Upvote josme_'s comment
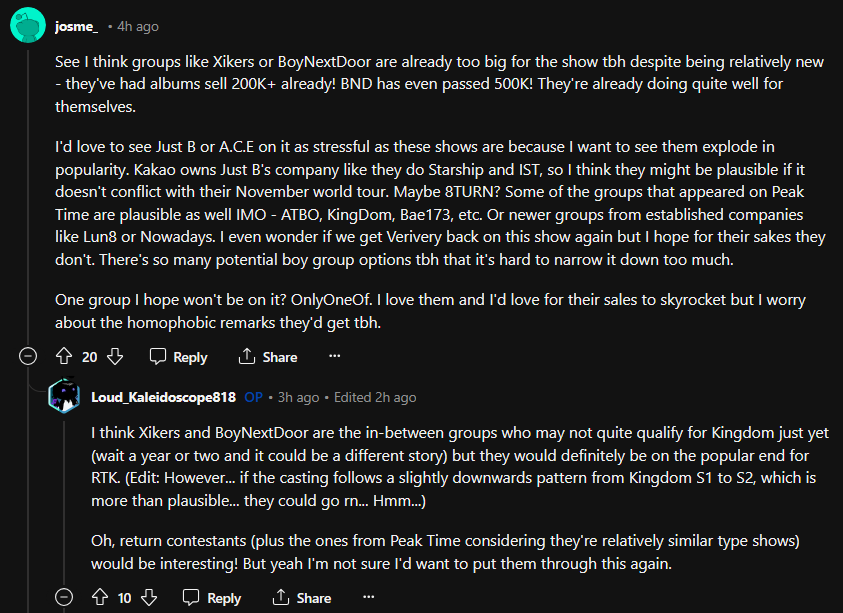This screenshot has height=613, width=843. click(x=64, y=356)
